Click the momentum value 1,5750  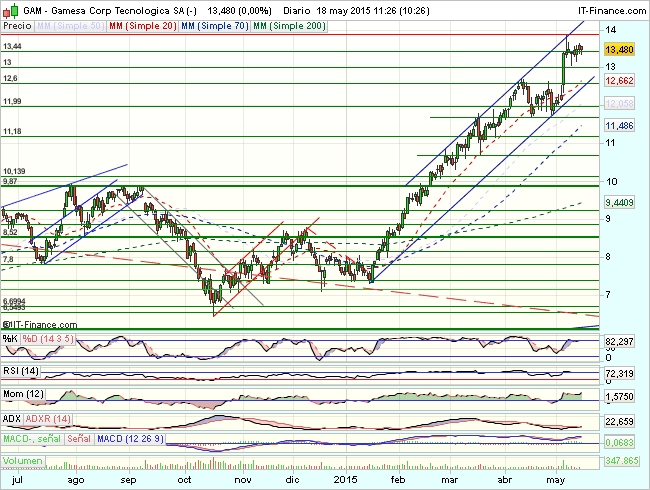[x=619, y=397]
